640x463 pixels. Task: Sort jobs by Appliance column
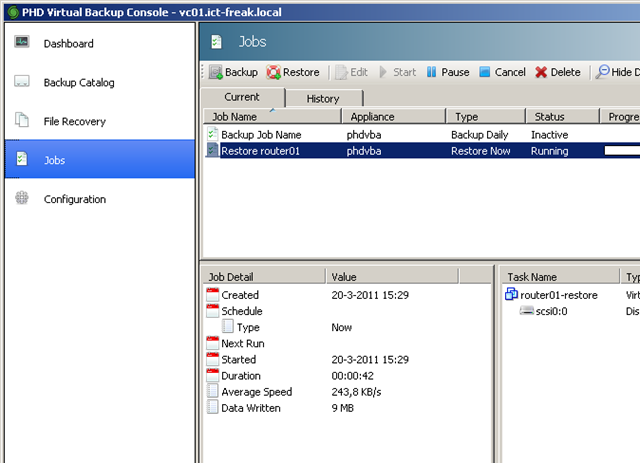tap(392, 116)
